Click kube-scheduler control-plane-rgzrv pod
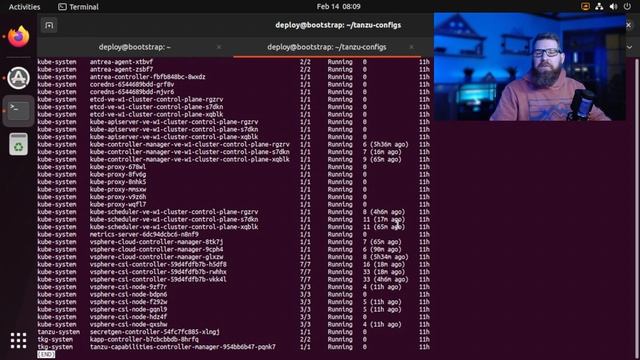This screenshot has width=640, height=360. [x=174, y=212]
